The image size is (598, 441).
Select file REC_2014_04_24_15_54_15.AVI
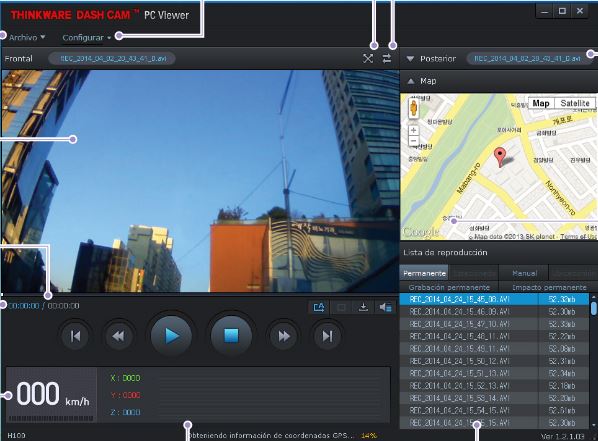tap(494, 410)
